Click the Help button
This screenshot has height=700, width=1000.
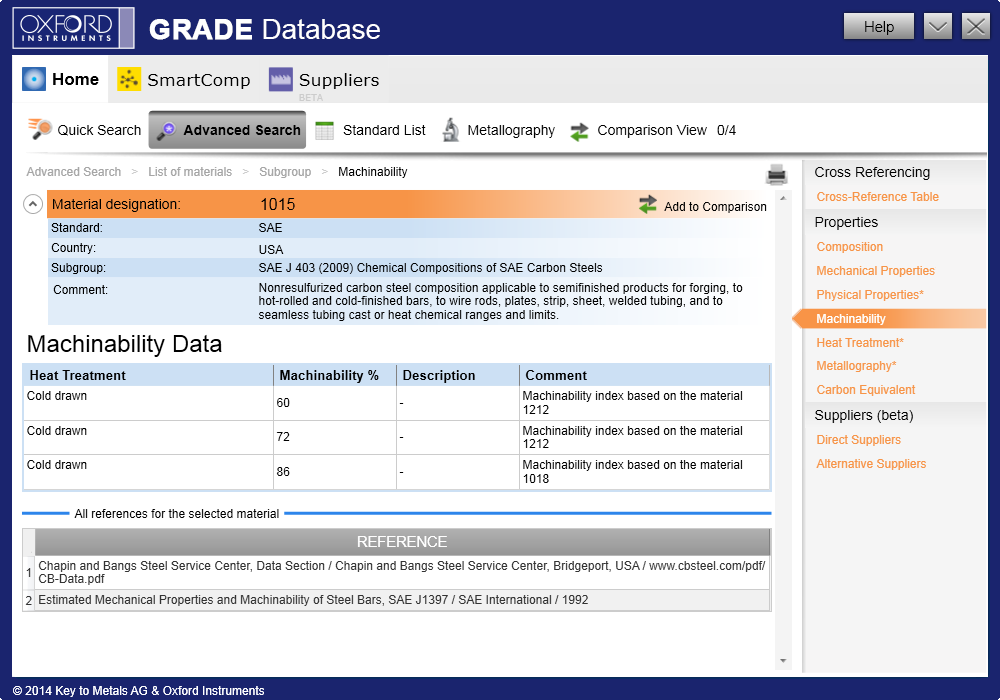coord(879,27)
